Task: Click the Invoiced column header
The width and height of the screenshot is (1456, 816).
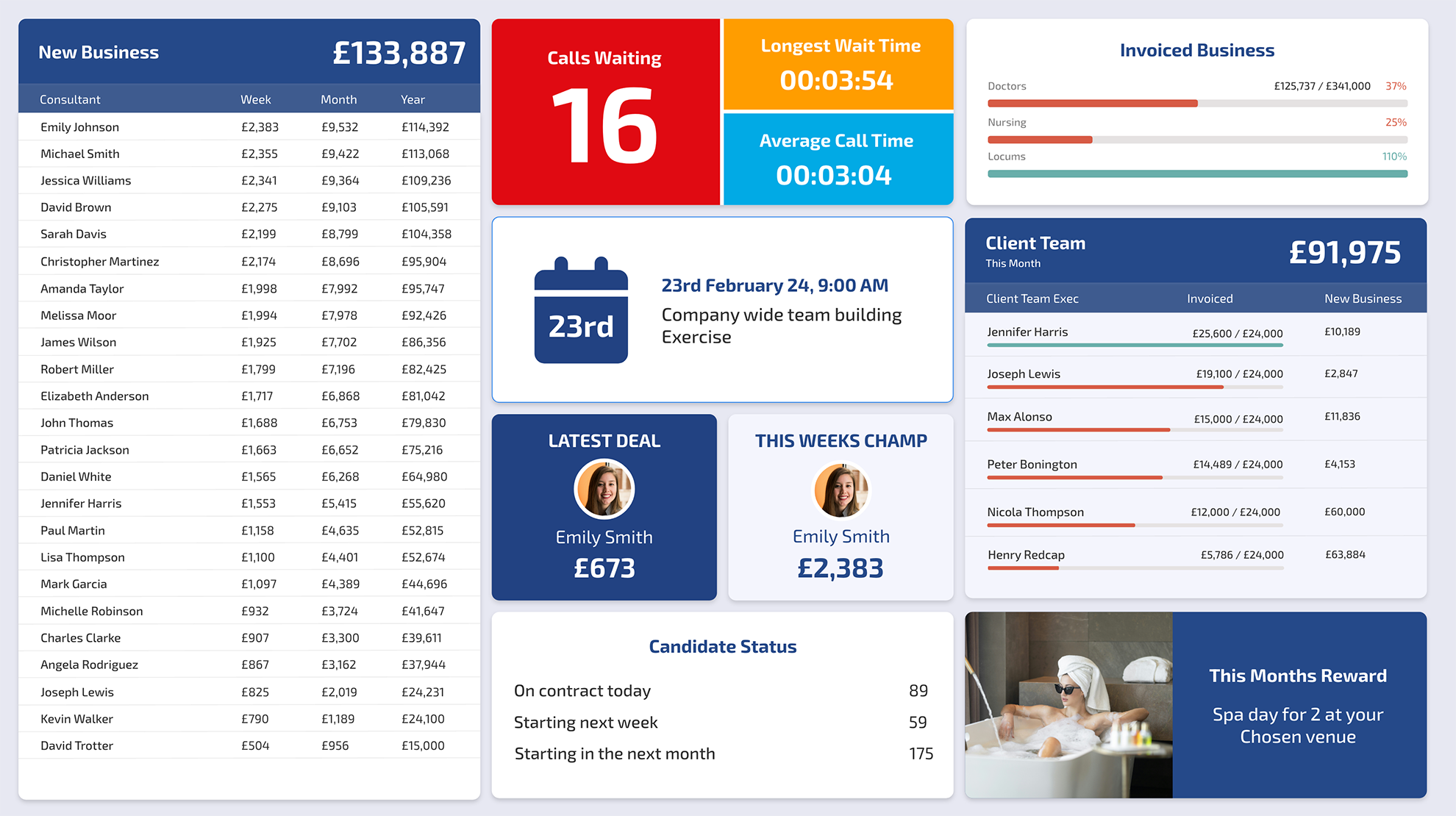Action: coord(1210,298)
